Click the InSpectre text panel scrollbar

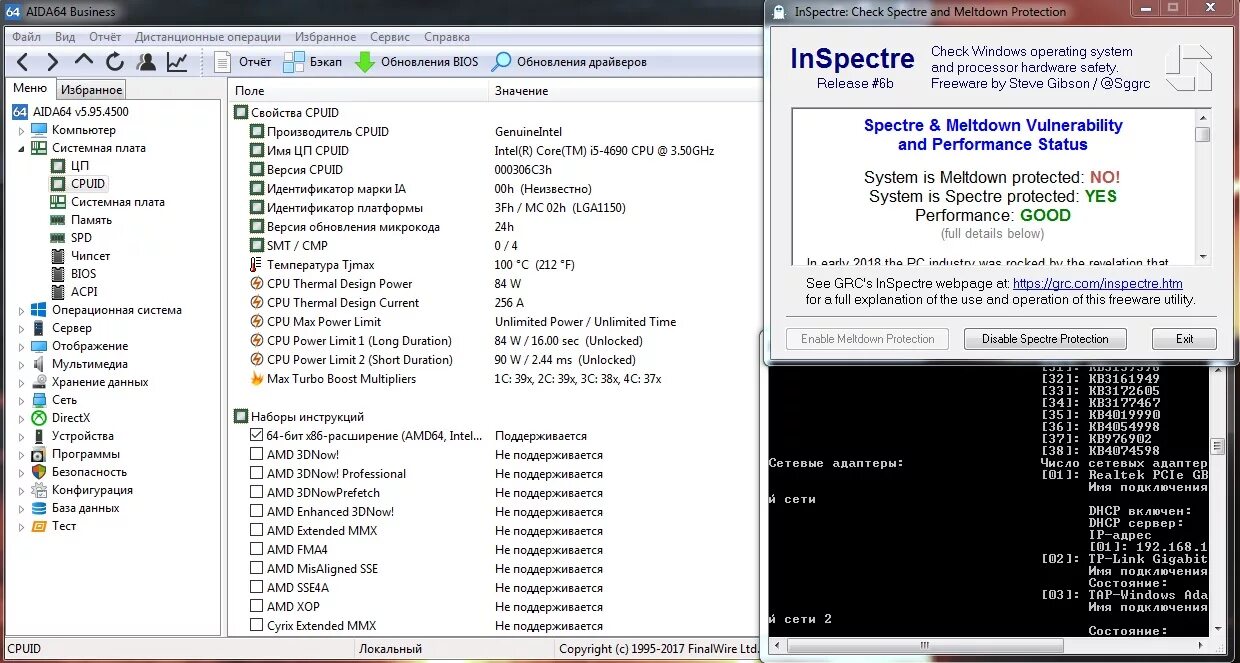click(1203, 186)
